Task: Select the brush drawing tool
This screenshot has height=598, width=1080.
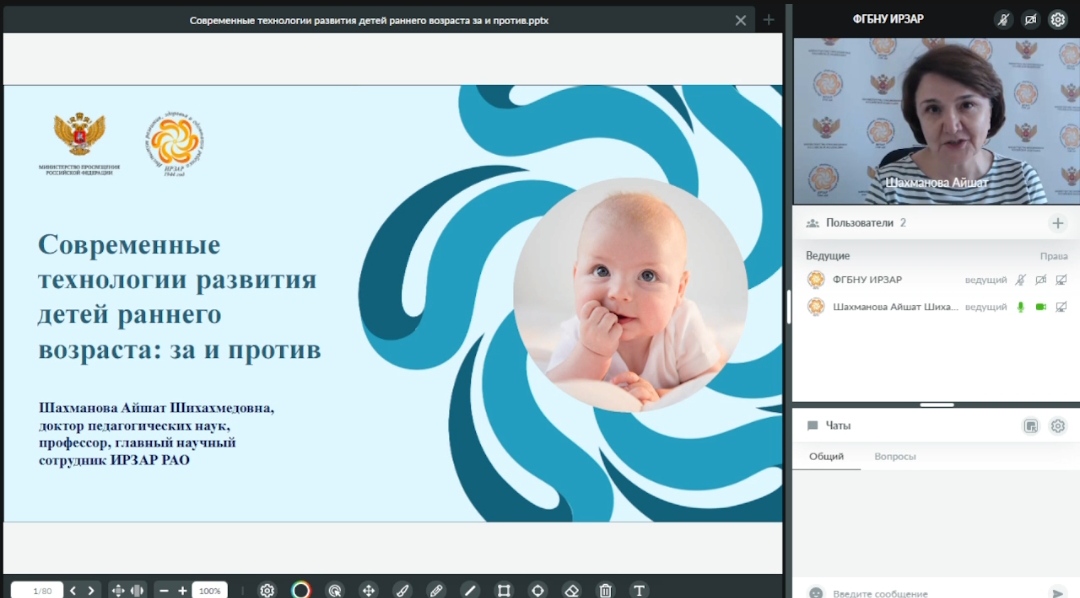Action: [402, 590]
